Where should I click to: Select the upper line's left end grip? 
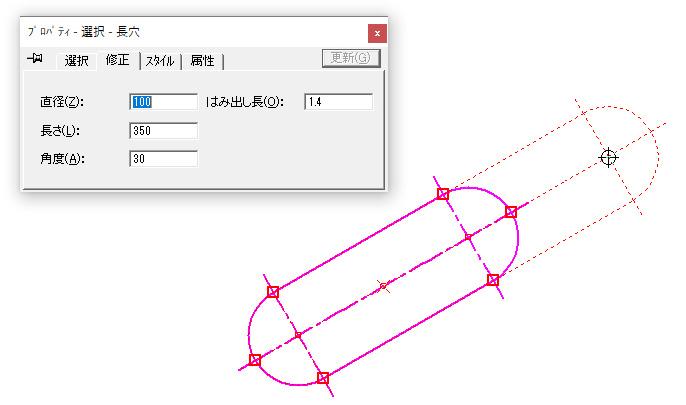click(273, 292)
